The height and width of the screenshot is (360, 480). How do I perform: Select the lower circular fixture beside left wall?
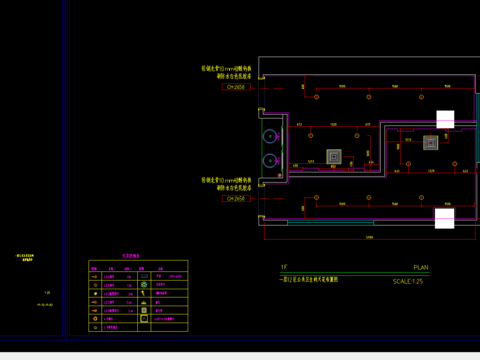pos(270,161)
